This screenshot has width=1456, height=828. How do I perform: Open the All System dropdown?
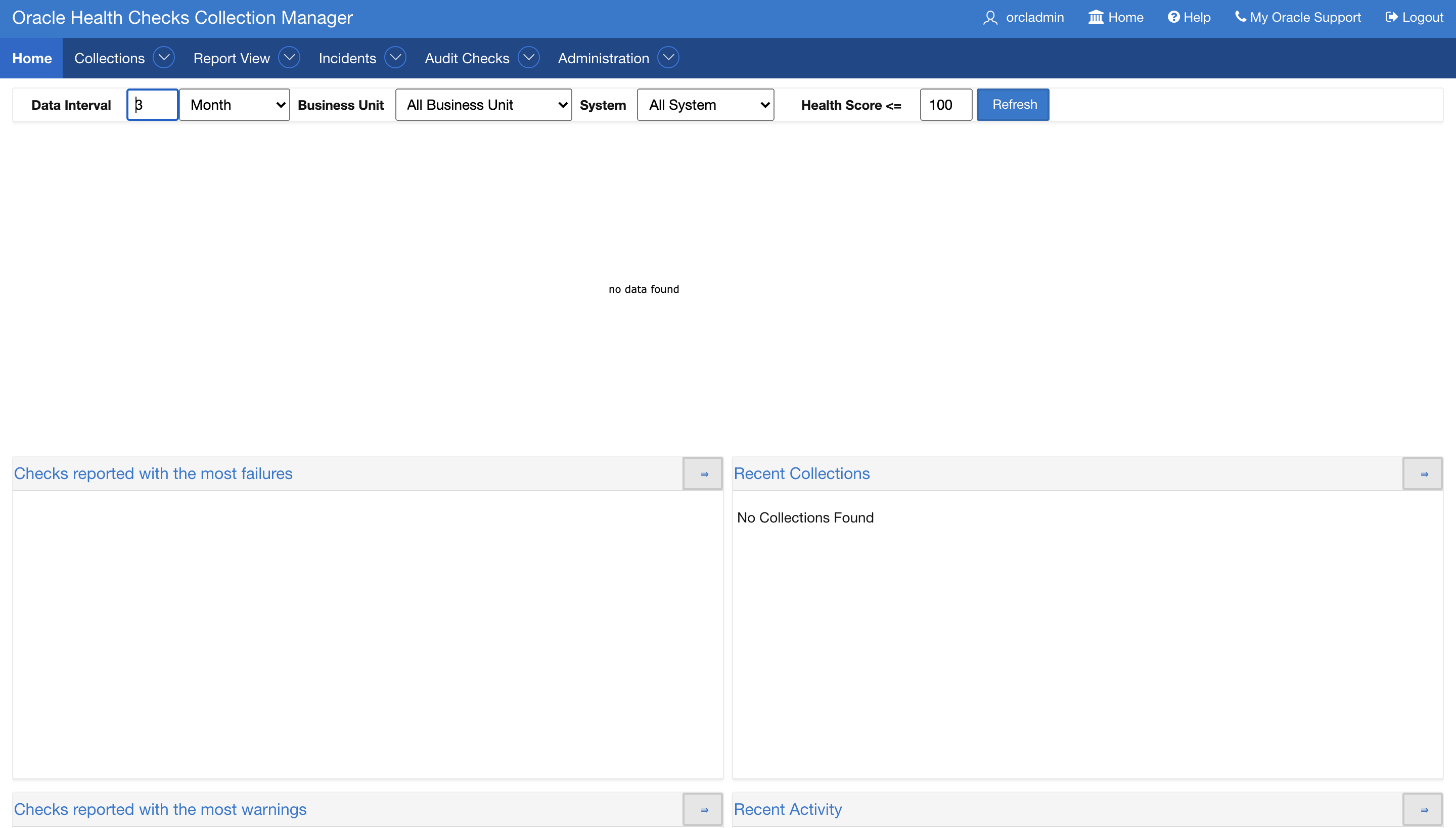[x=705, y=105]
